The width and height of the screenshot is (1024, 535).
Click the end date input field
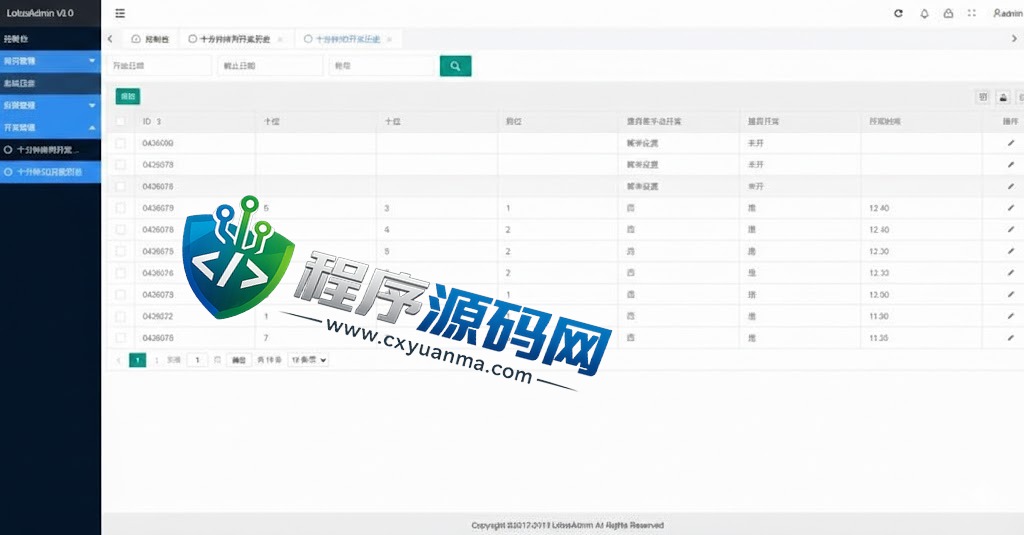270,65
